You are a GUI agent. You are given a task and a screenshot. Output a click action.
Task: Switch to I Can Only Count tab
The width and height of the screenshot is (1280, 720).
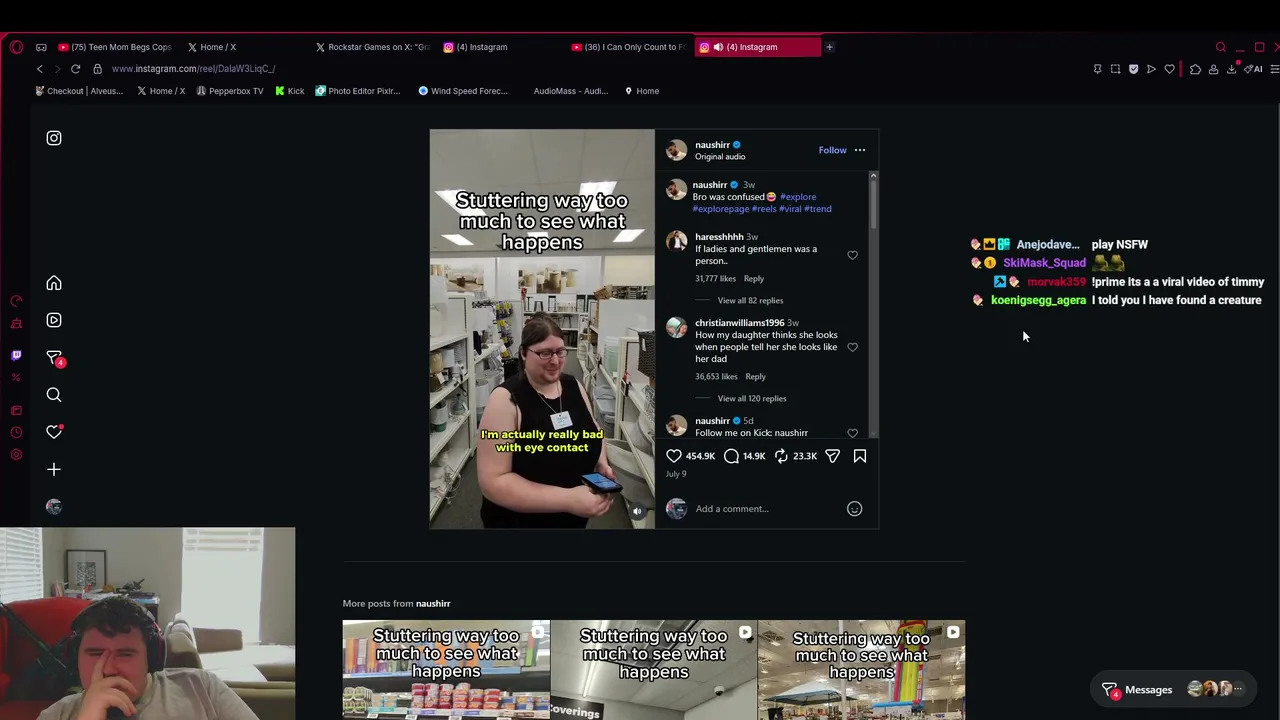pyautogui.click(x=628, y=47)
